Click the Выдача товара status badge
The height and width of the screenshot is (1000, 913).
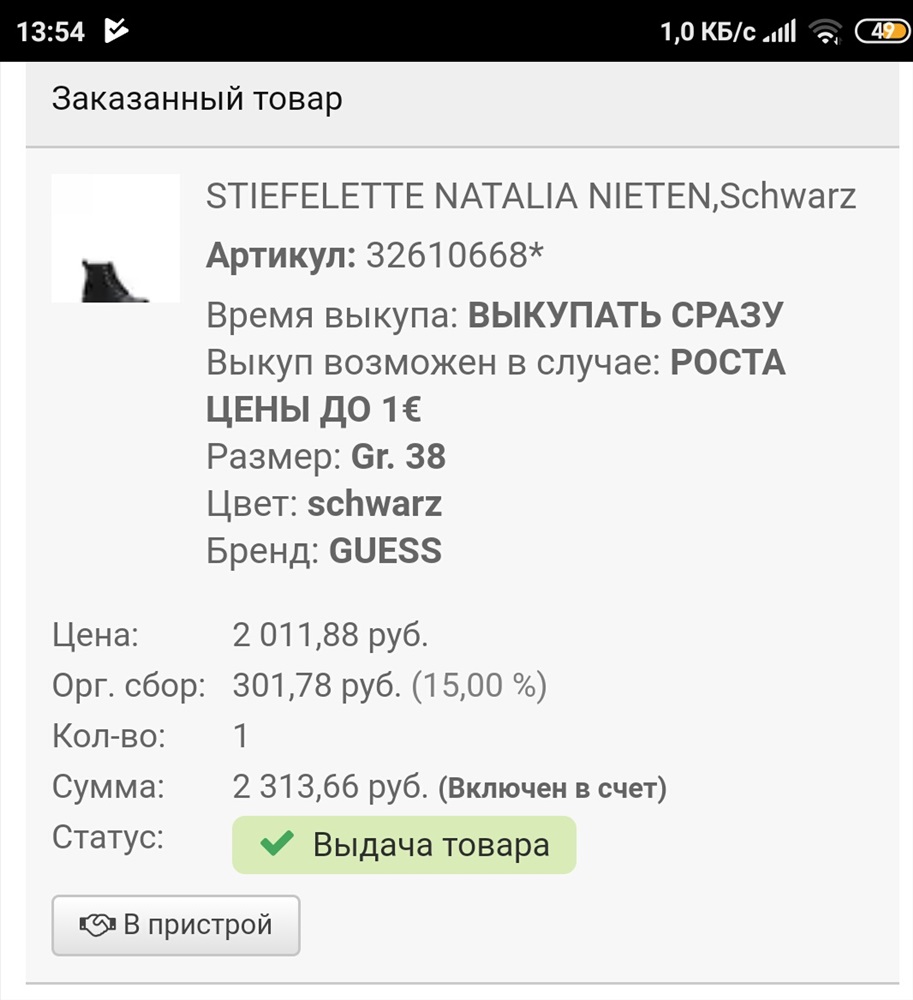(x=404, y=844)
